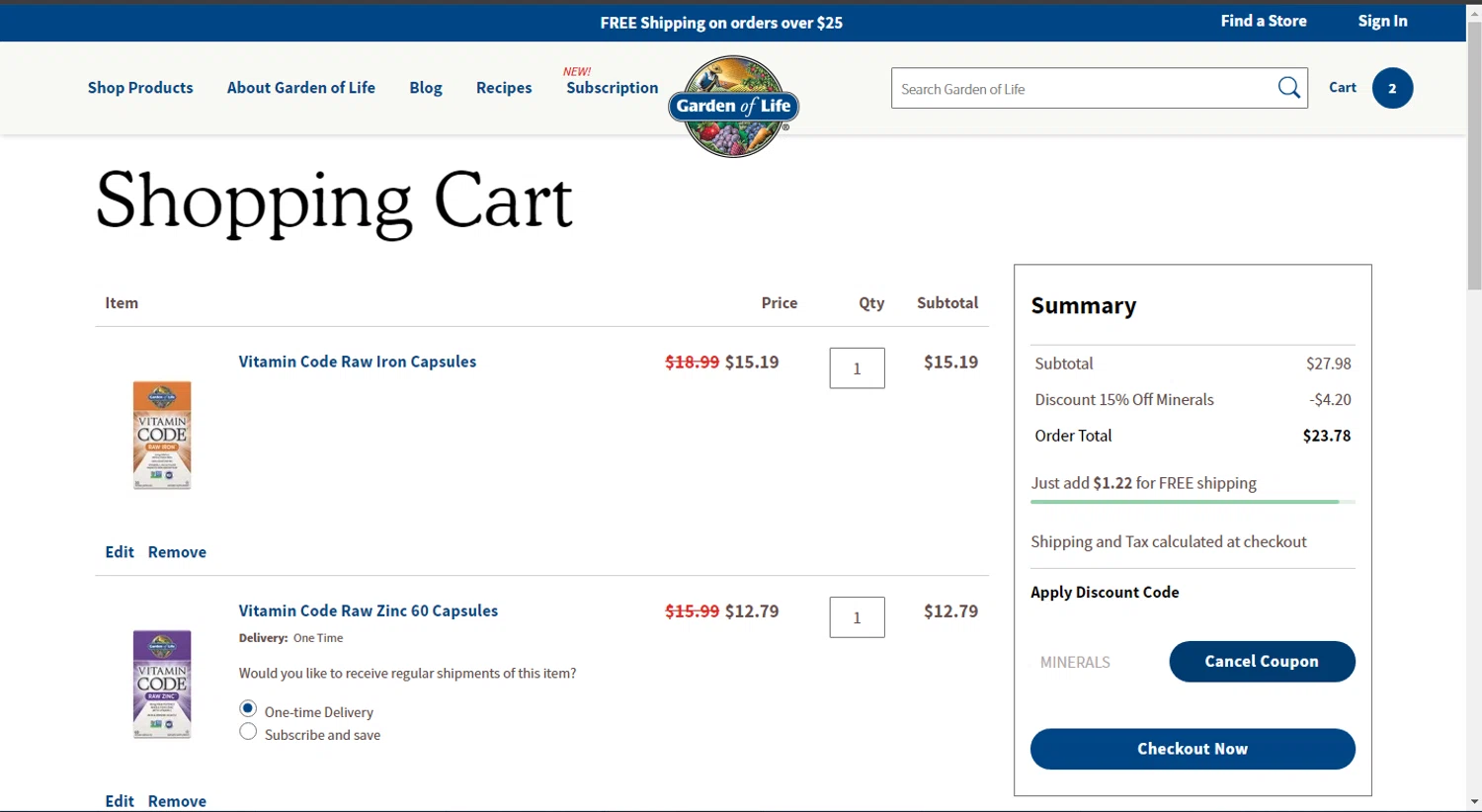The image size is (1482, 812).
Task: Click the Garden of Life logo
Action: click(733, 106)
